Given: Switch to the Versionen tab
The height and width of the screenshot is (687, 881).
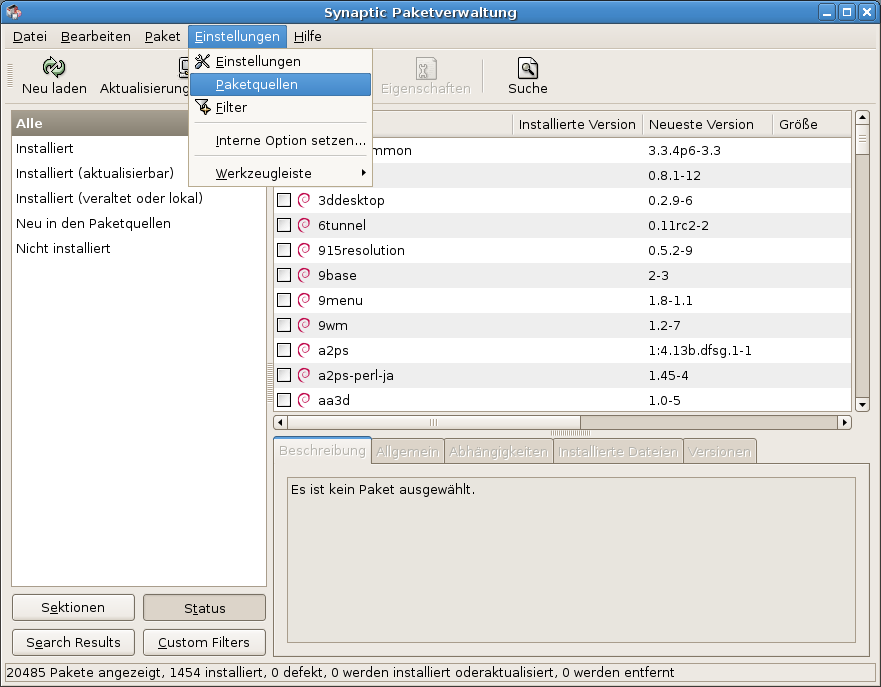Looking at the screenshot, I should (719, 452).
